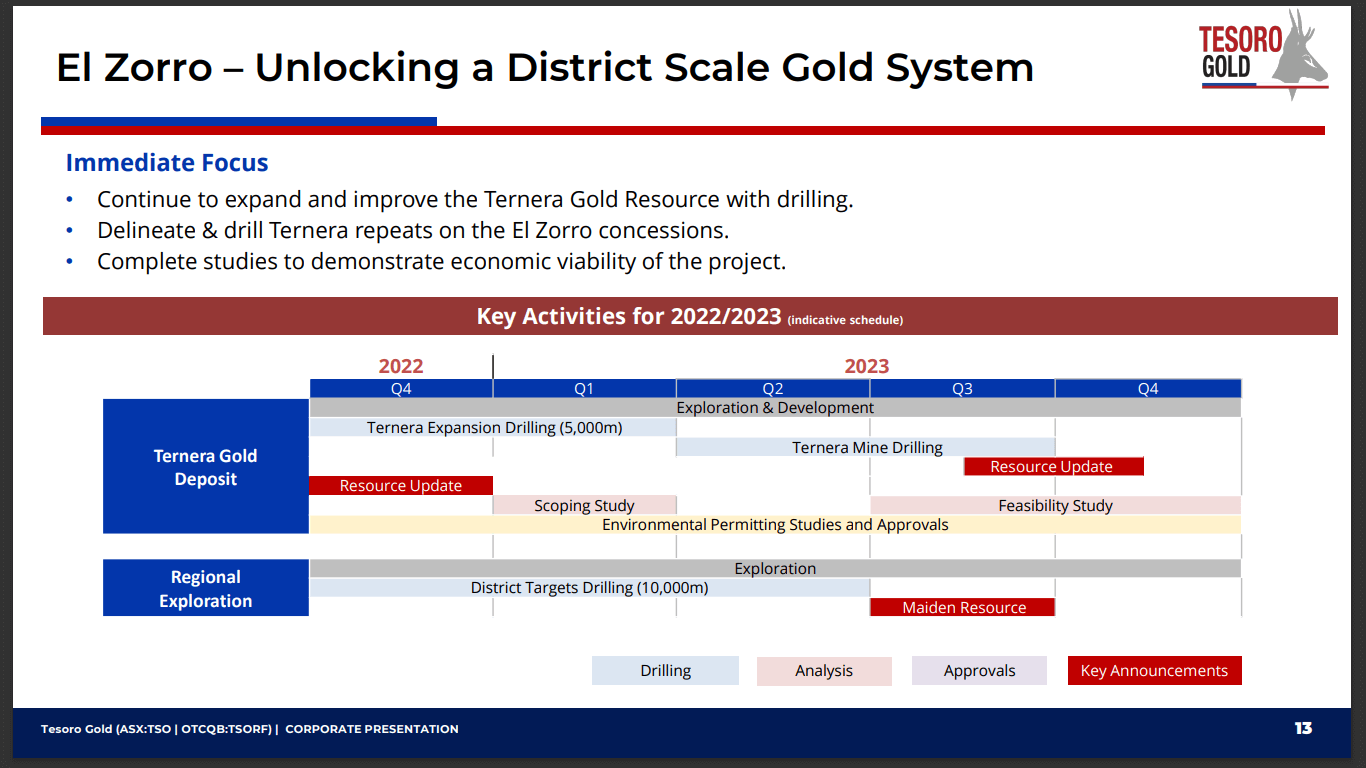
Task: Click the Q4 header under 2022
Action: [x=401, y=389]
